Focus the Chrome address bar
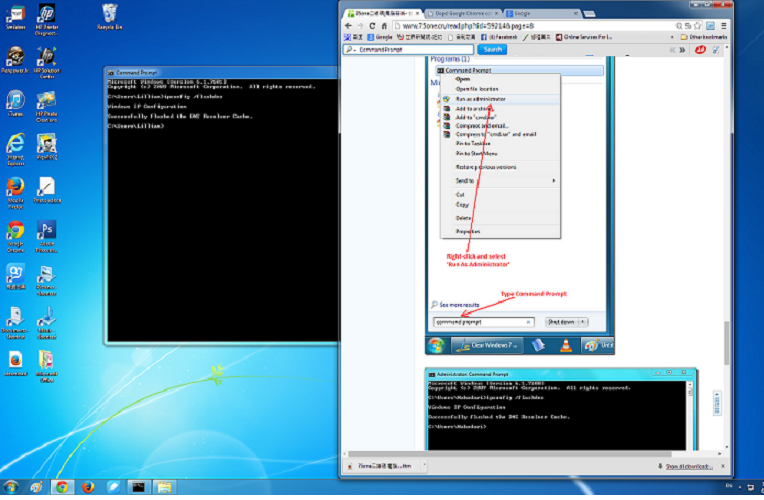Viewport: 764px width, 500px height. click(x=533, y=26)
